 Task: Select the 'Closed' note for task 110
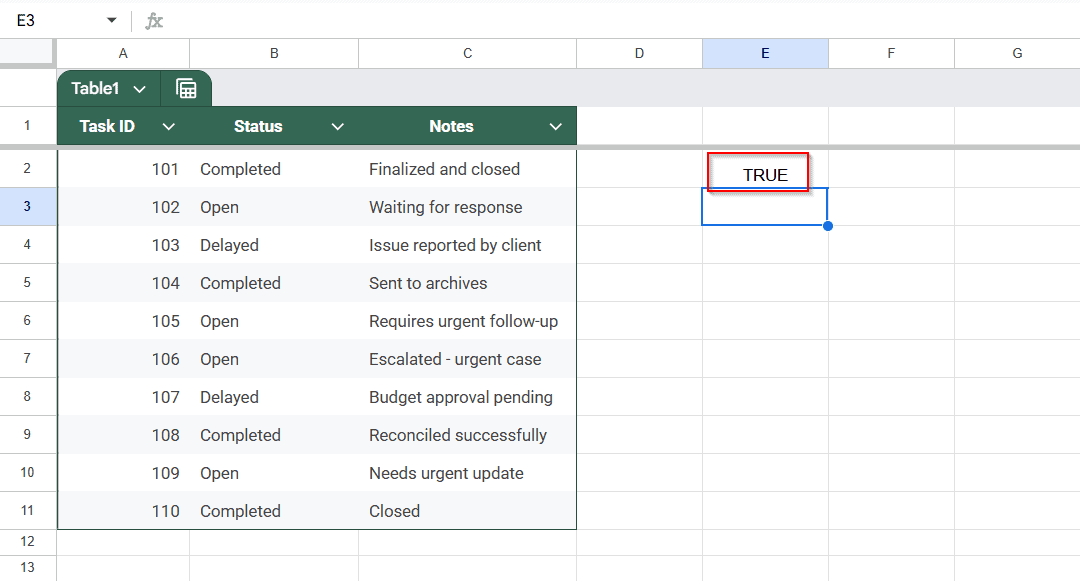pyautogui.click(x=467, y=511)
